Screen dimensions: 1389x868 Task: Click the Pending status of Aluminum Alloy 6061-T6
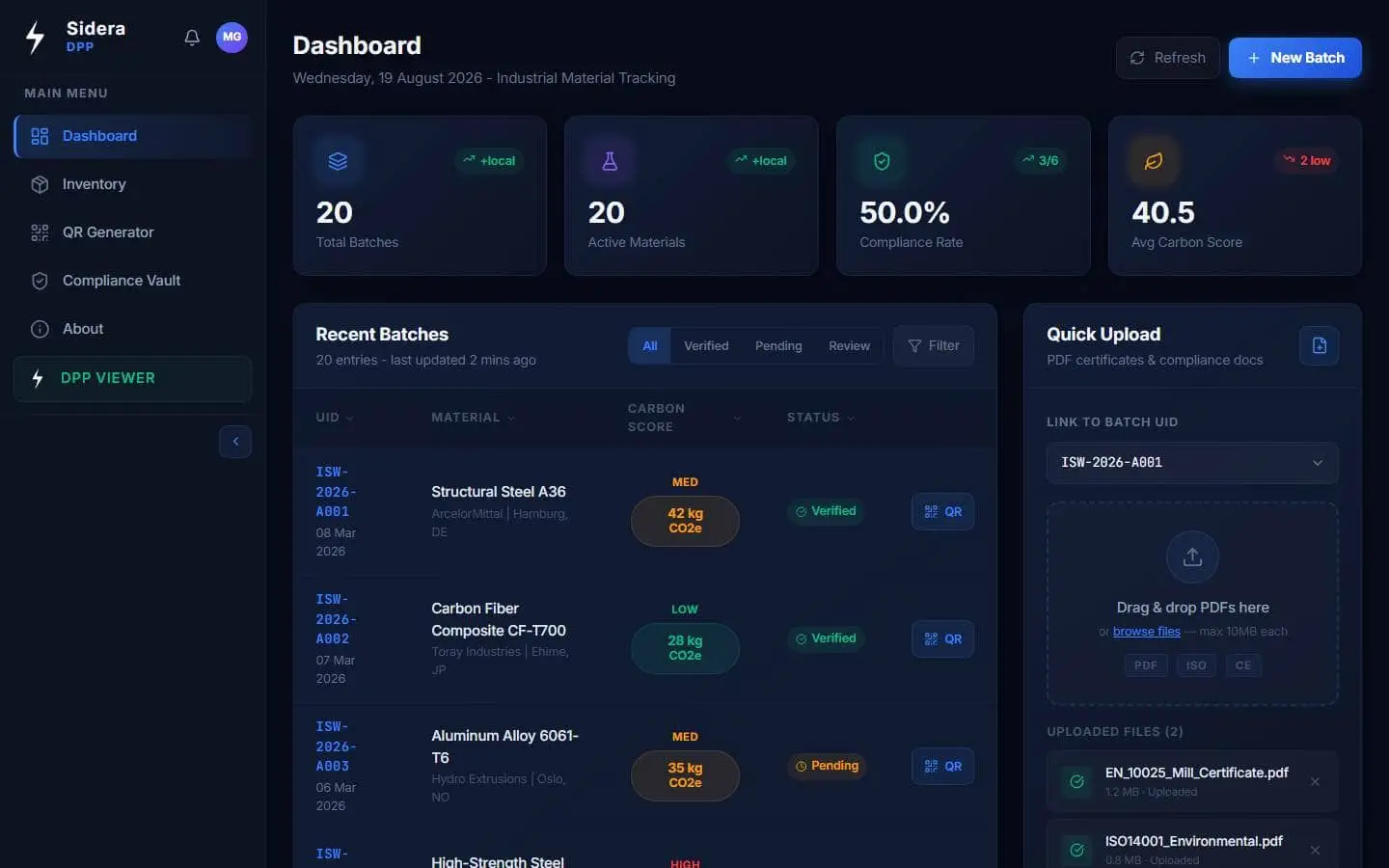(827, 766)
